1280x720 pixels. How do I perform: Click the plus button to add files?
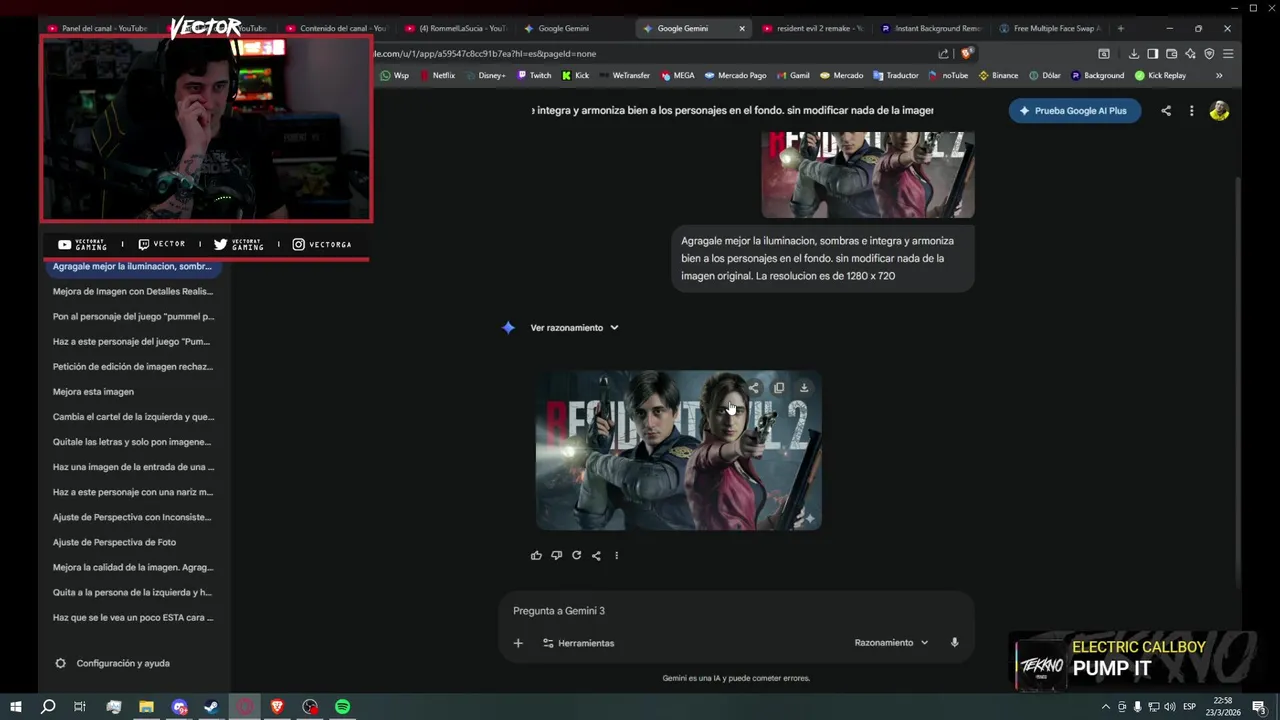click(518, 643)
